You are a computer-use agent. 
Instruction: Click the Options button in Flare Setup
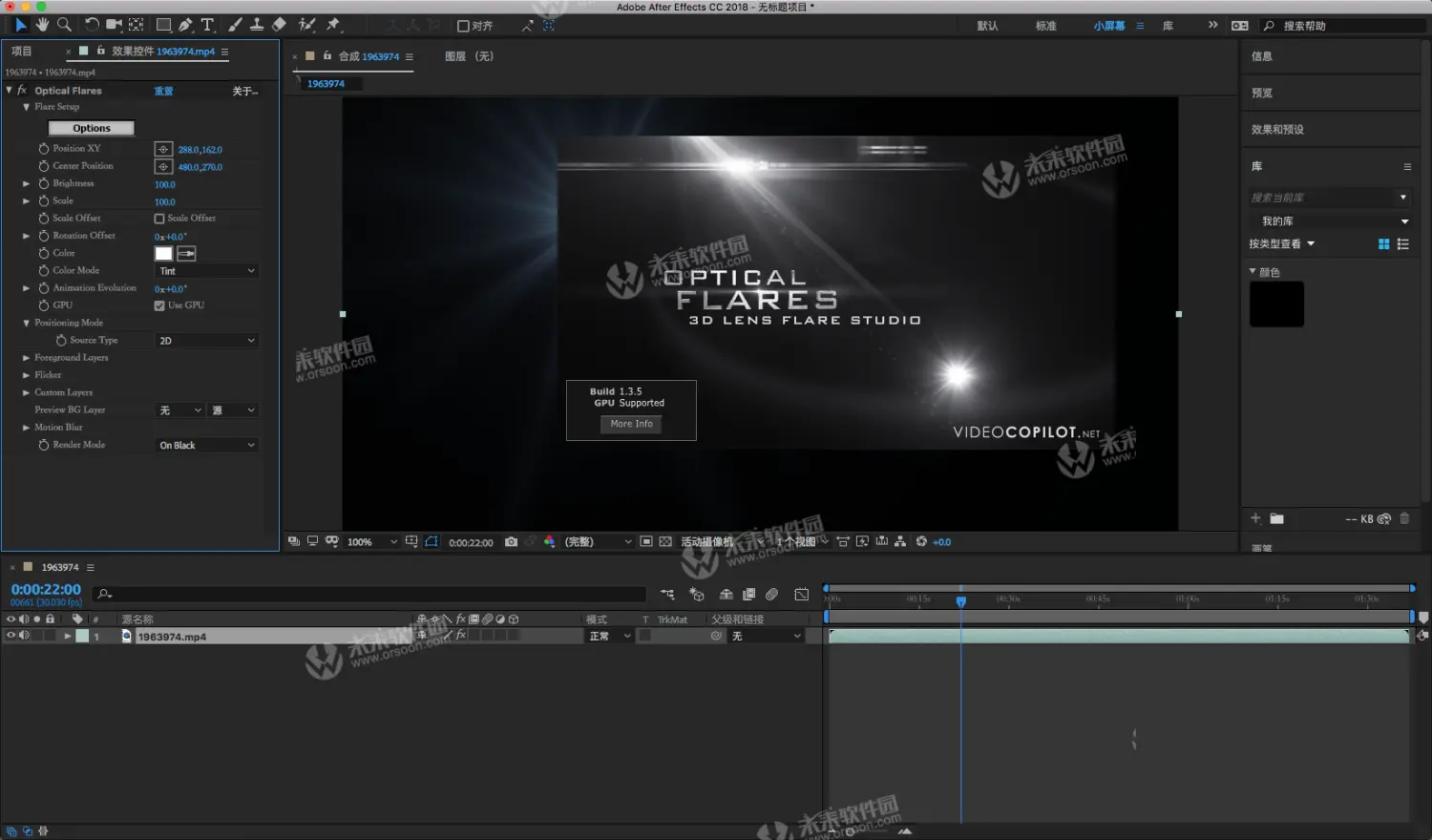coord(92,128)
